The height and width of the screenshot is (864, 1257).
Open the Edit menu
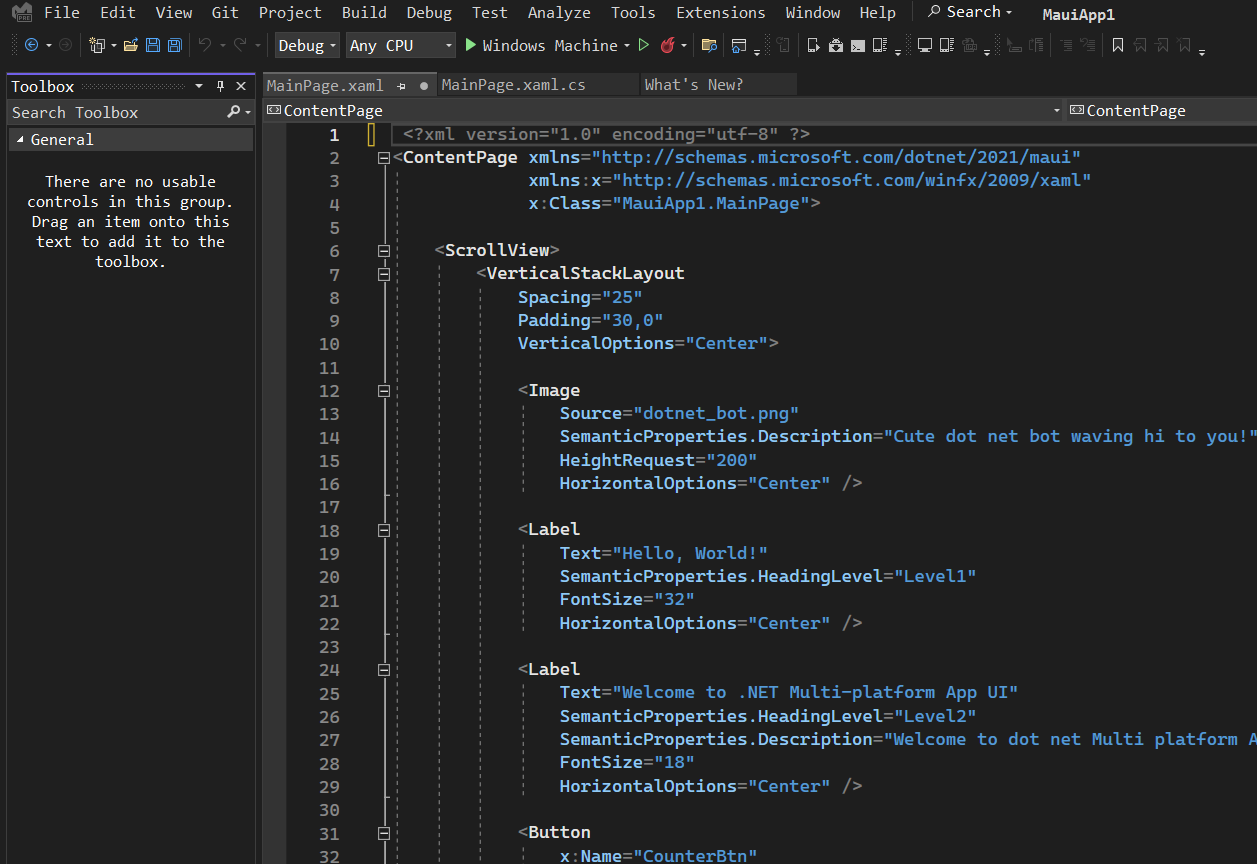click(118, 13)
